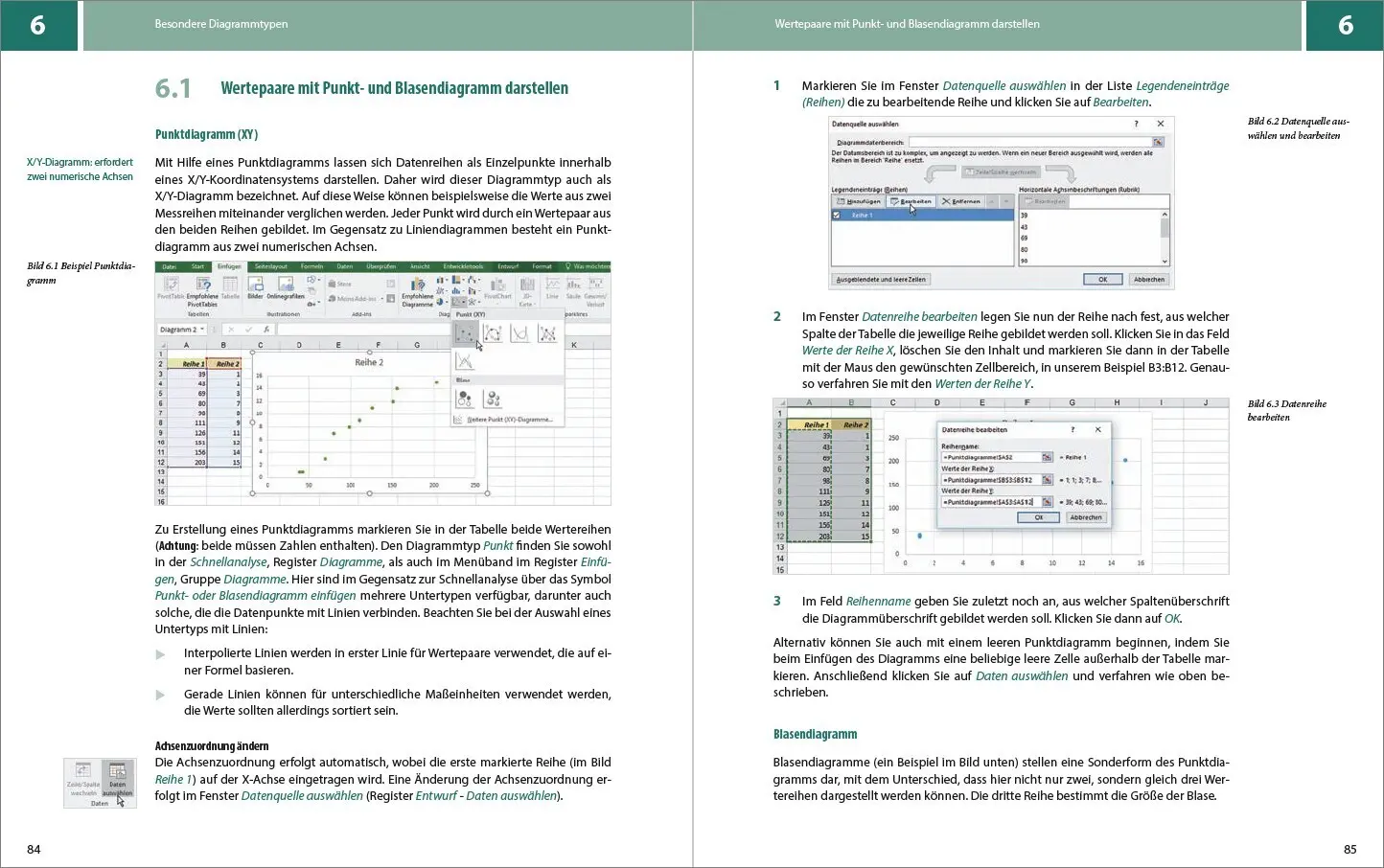Click the PivotChart icon in the ribbon
The height and width of the screenshot is (868, 1384).
(x=497, y=285)
